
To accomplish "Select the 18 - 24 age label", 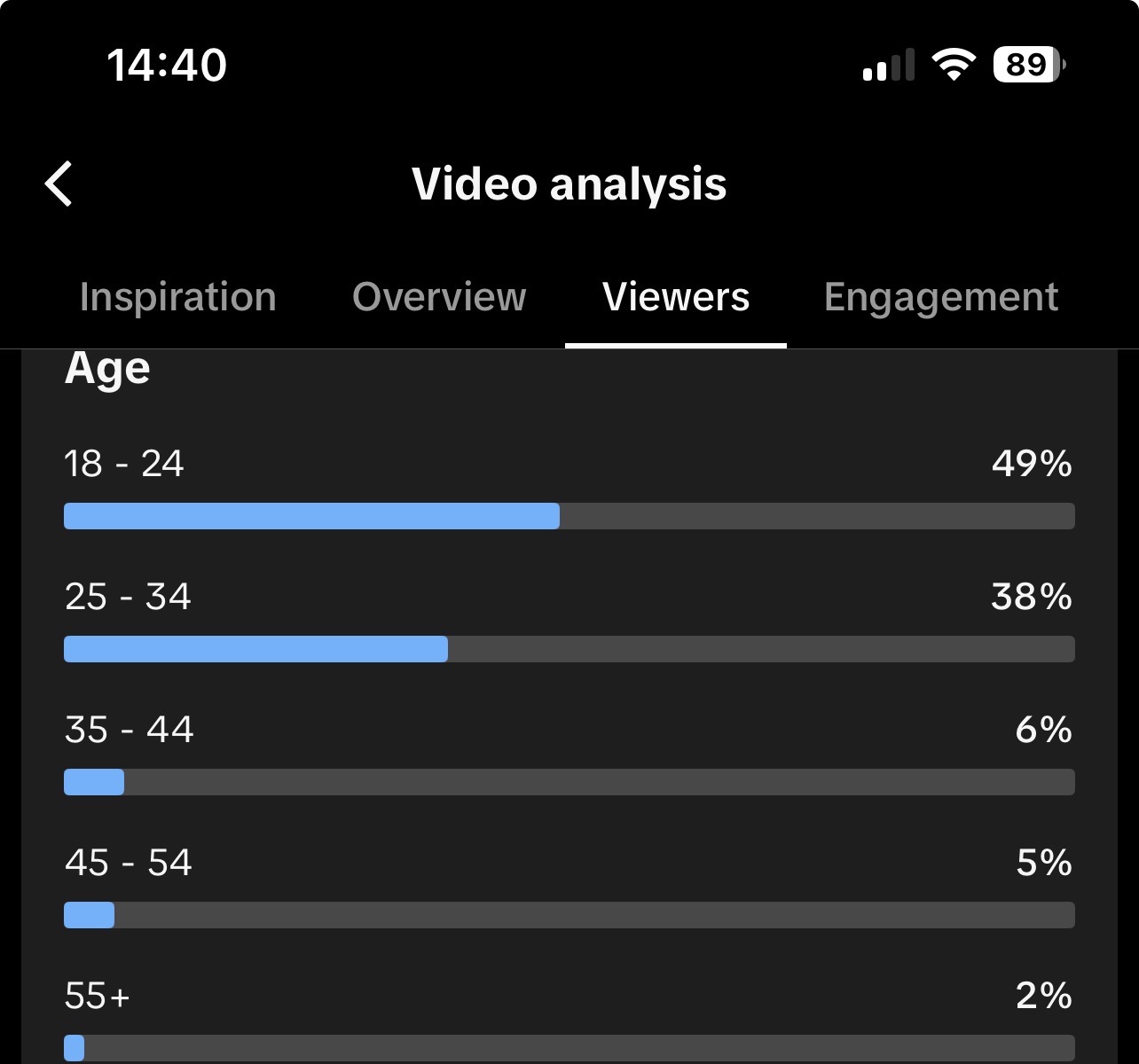I will [124, 464].
